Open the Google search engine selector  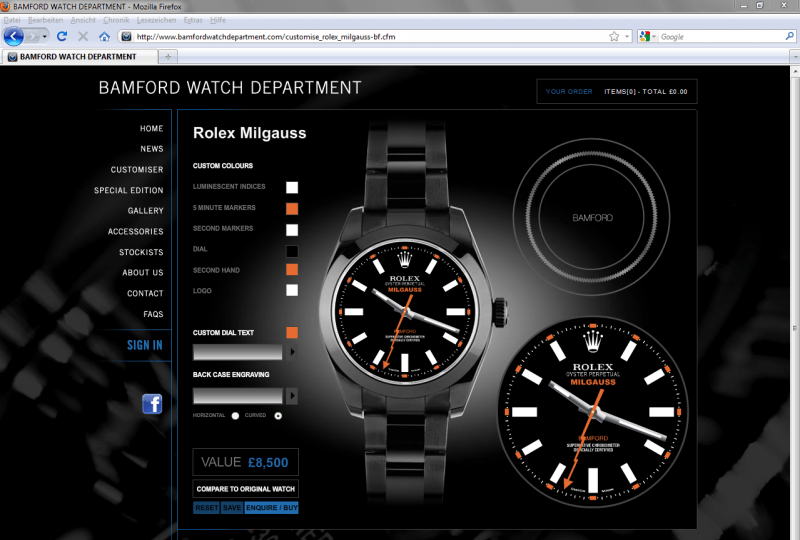click(647, 37)
